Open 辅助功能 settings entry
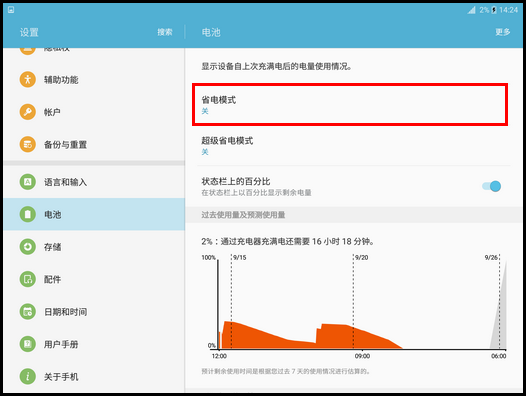 click(x=94, y=80)
